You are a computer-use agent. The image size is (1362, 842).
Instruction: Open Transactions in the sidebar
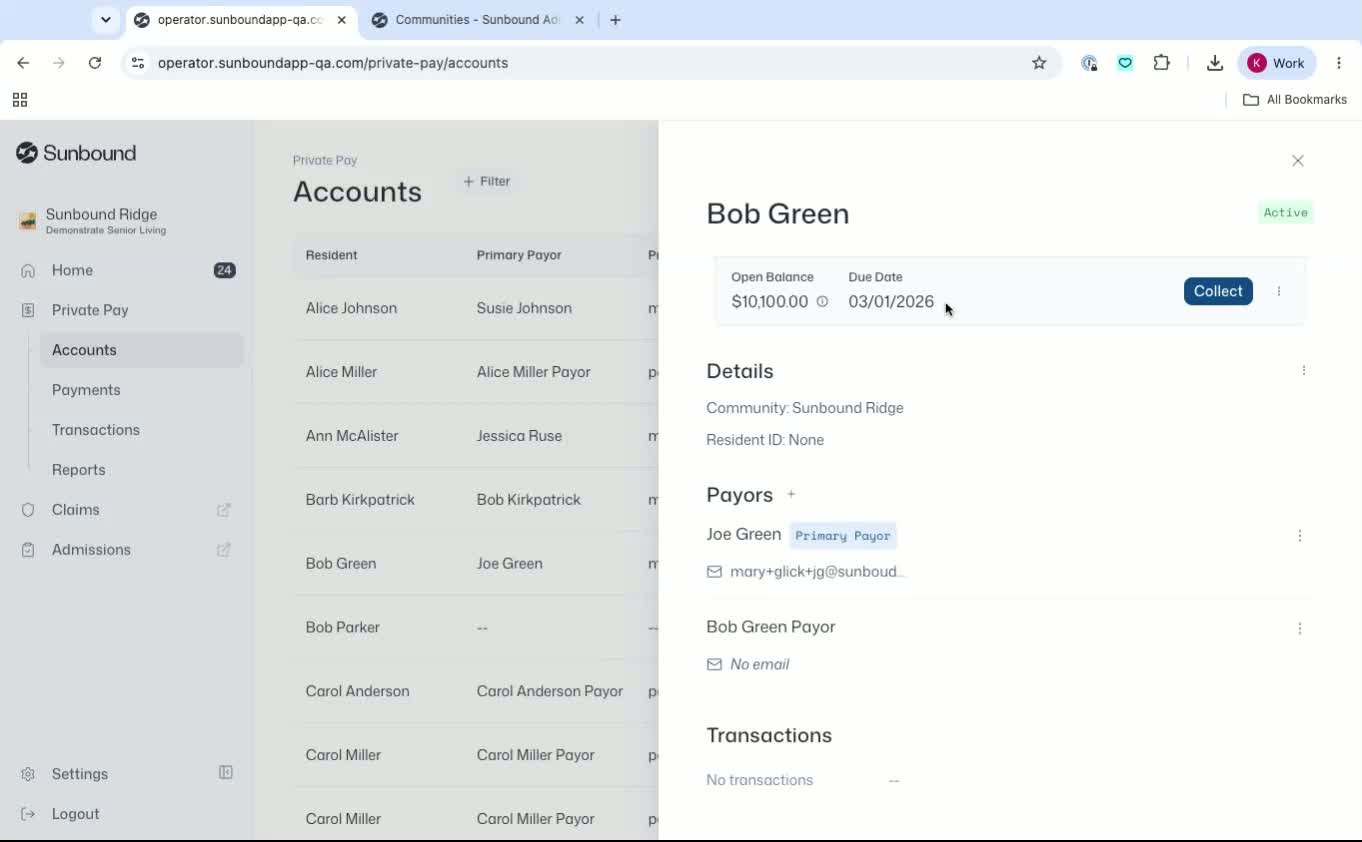(x=96, y=430)
